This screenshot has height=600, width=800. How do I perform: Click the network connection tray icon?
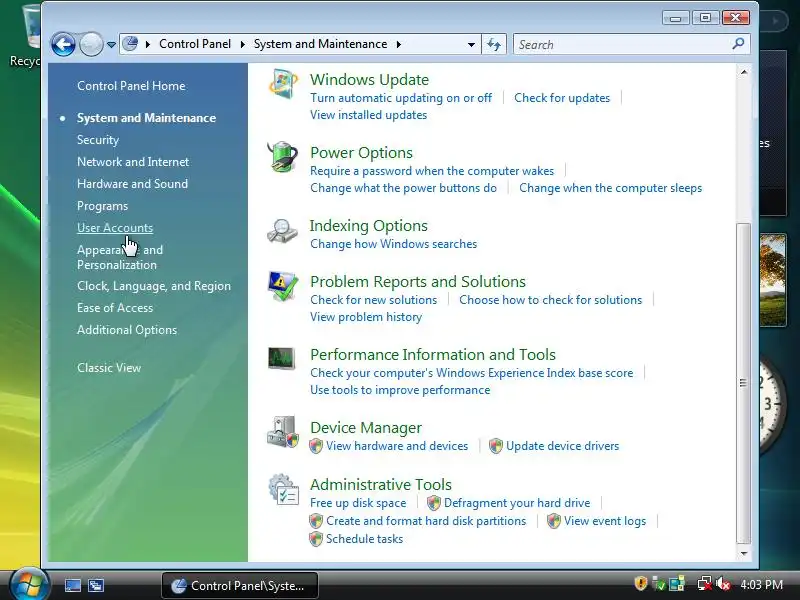pyautogui.click(x=705, y=584)
